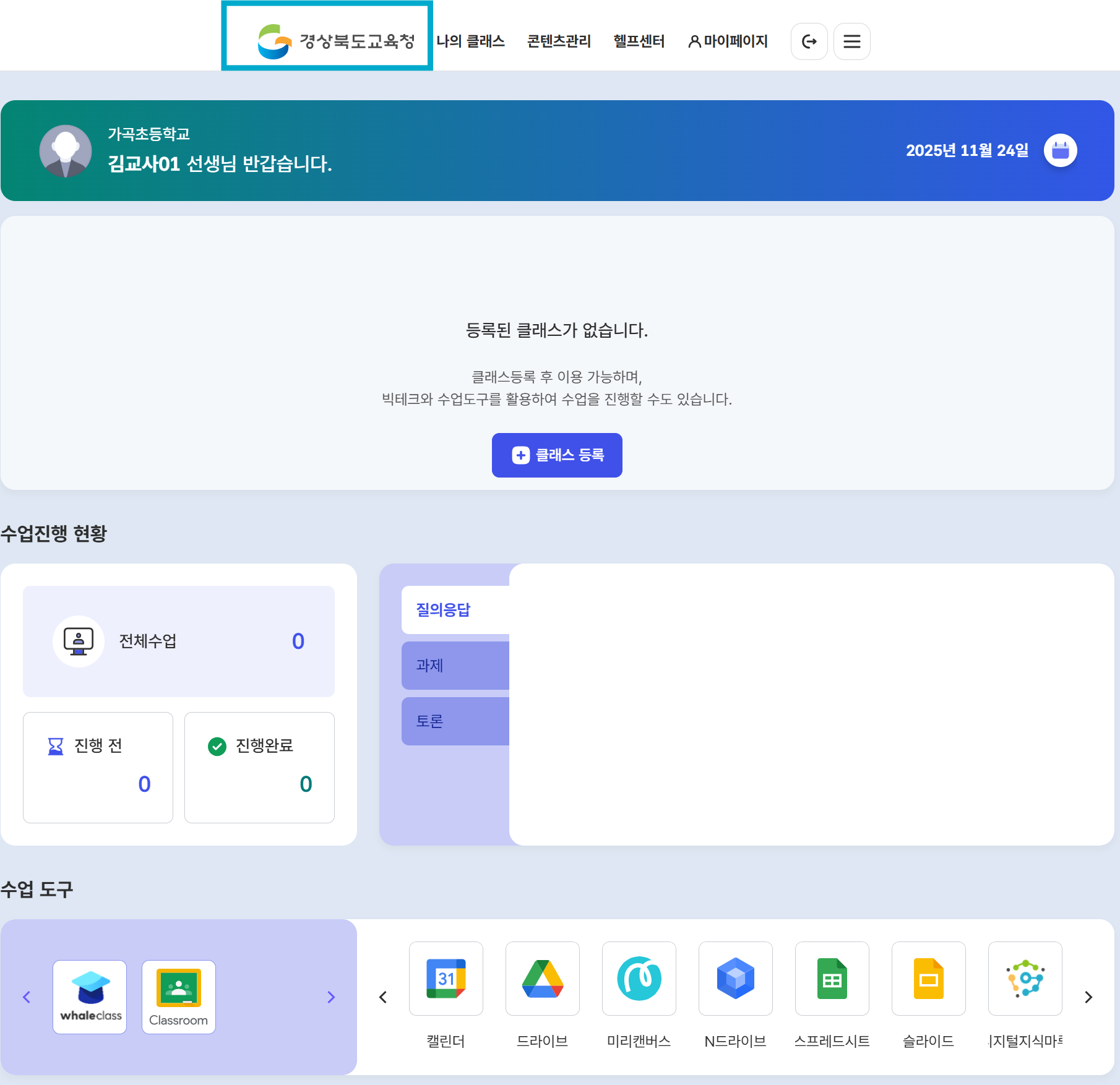The width and height of the screenshot is (1120, 1085).
Task: Open Google Drive (드라이브) tool
Action: (542, 979)
